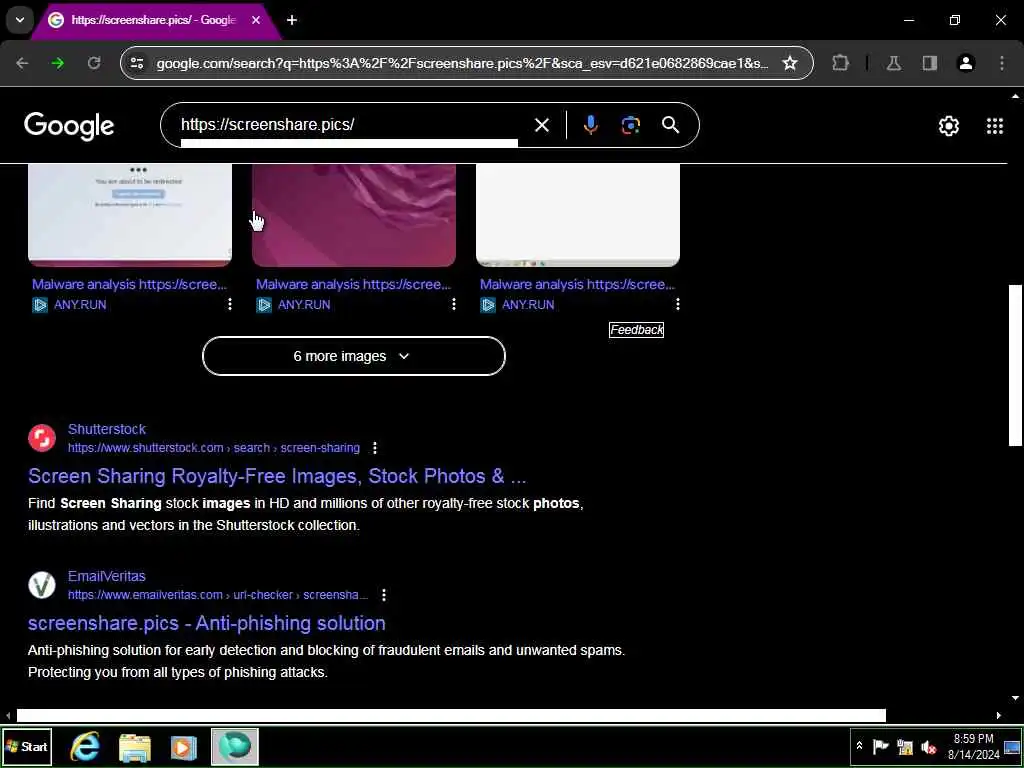1024x768 pixels.
Task: Open the muted volume tray icon
Action: 928,746
